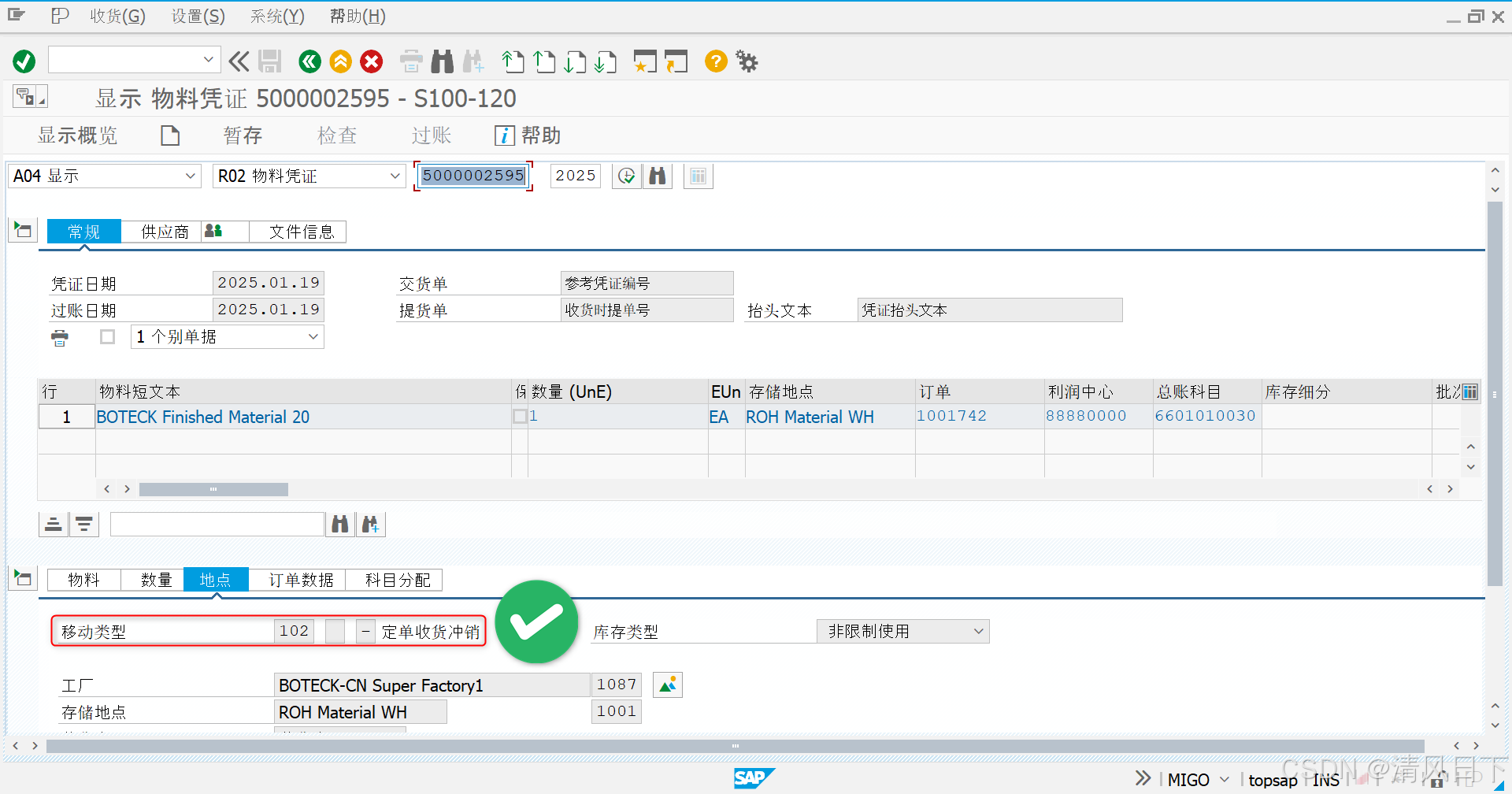This screenshot has height=794, width=1512.
Task: Open the 非限制使用 stock type dropdown
Action: tap(902, 630)
